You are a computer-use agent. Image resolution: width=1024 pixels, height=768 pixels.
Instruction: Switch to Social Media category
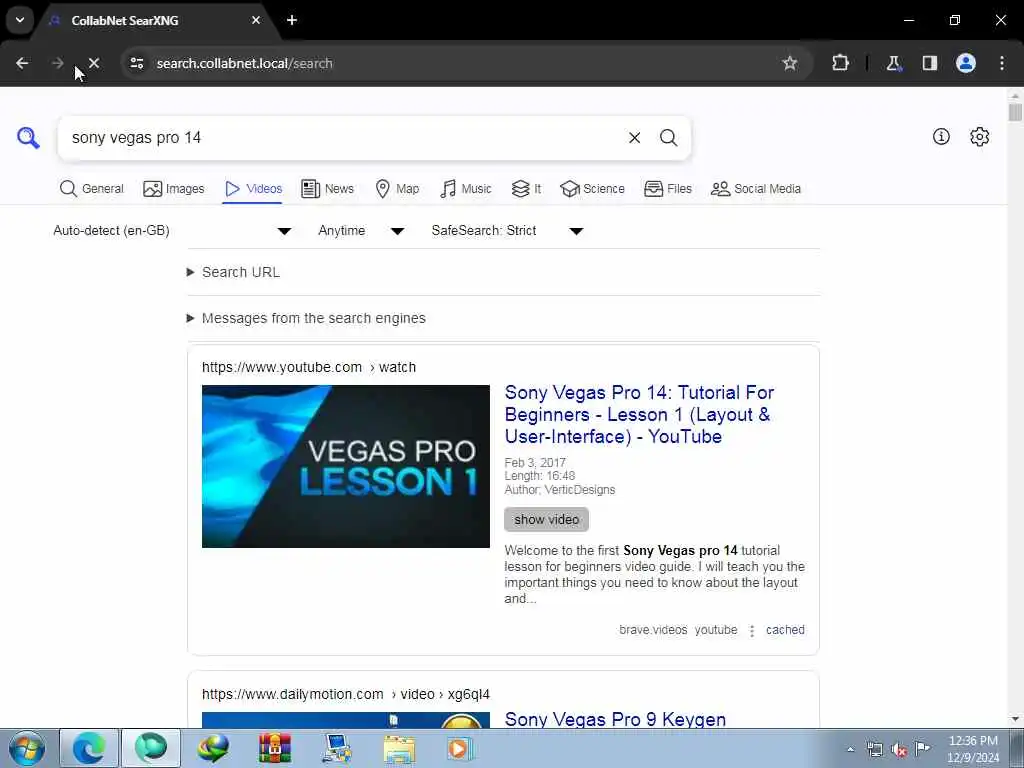pyautogui.click(x=756, y=189)
